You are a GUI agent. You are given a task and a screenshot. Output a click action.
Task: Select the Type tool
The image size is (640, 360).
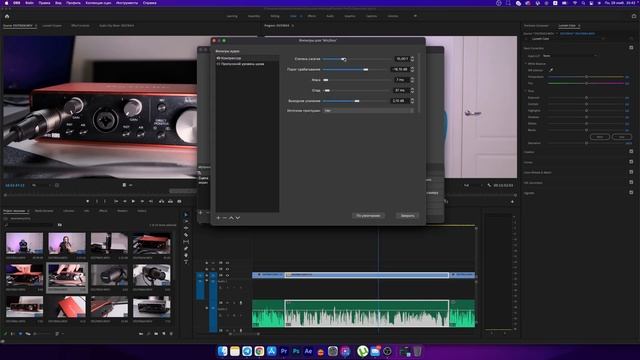click(x=186, y=262)
